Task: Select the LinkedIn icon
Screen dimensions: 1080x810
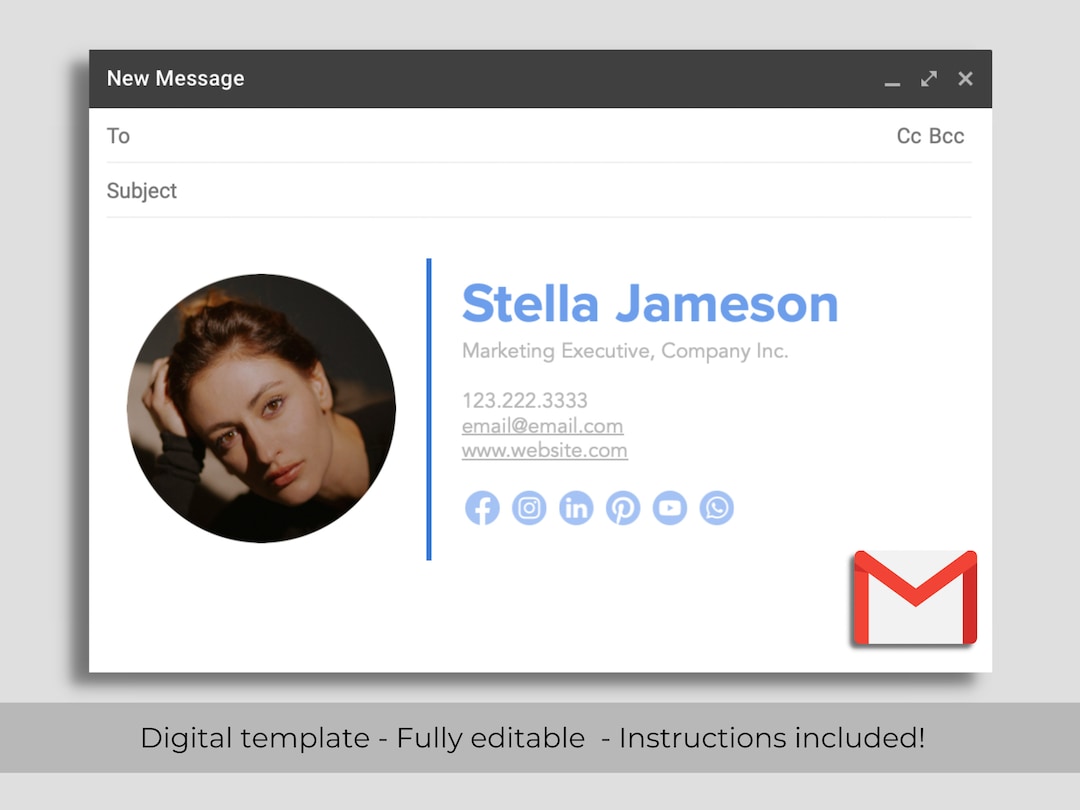Action: point(576,507)
